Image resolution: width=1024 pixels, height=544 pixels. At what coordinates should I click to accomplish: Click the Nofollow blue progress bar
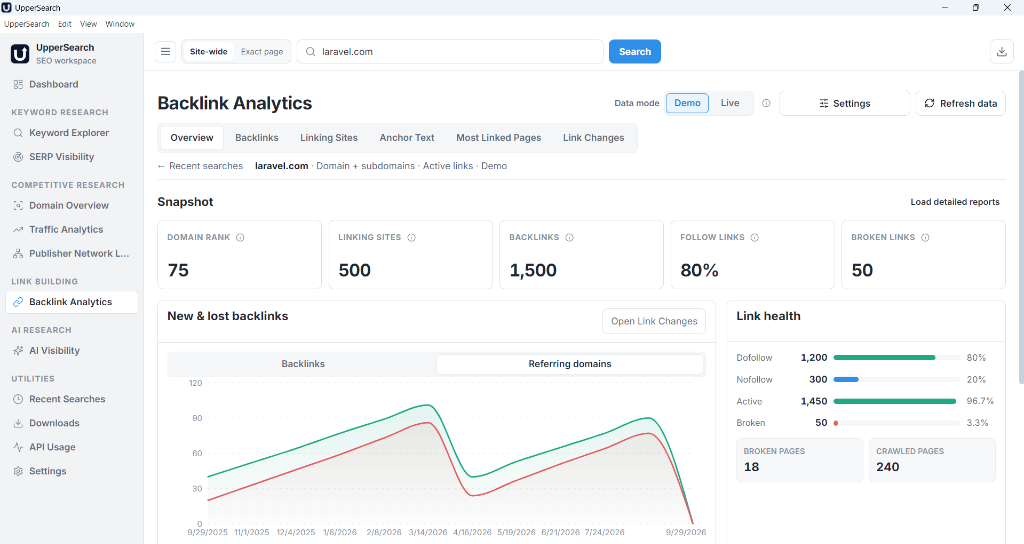coord(846,379)
